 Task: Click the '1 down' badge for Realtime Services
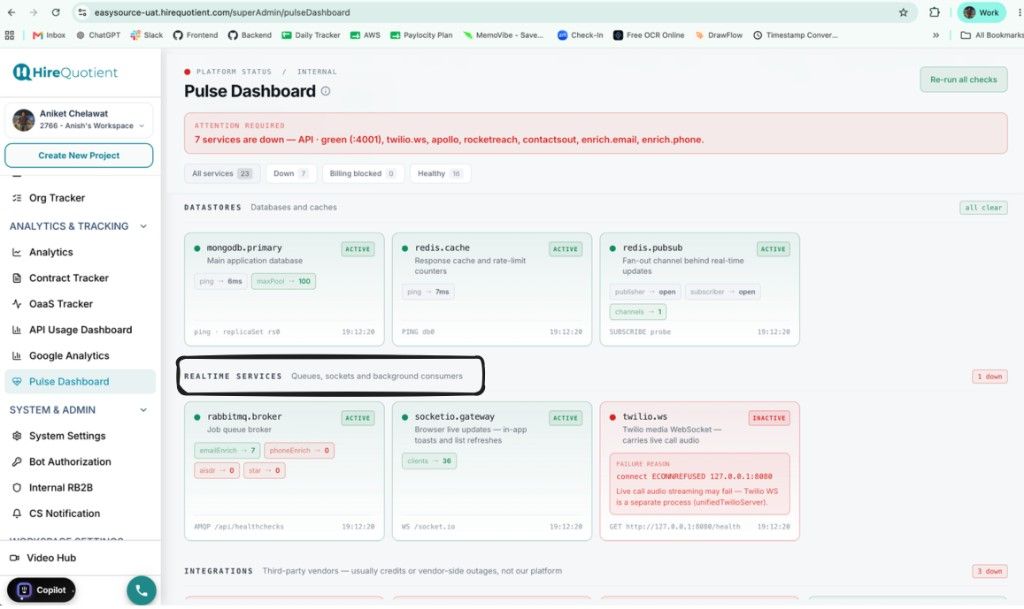[x=989, y=377]
